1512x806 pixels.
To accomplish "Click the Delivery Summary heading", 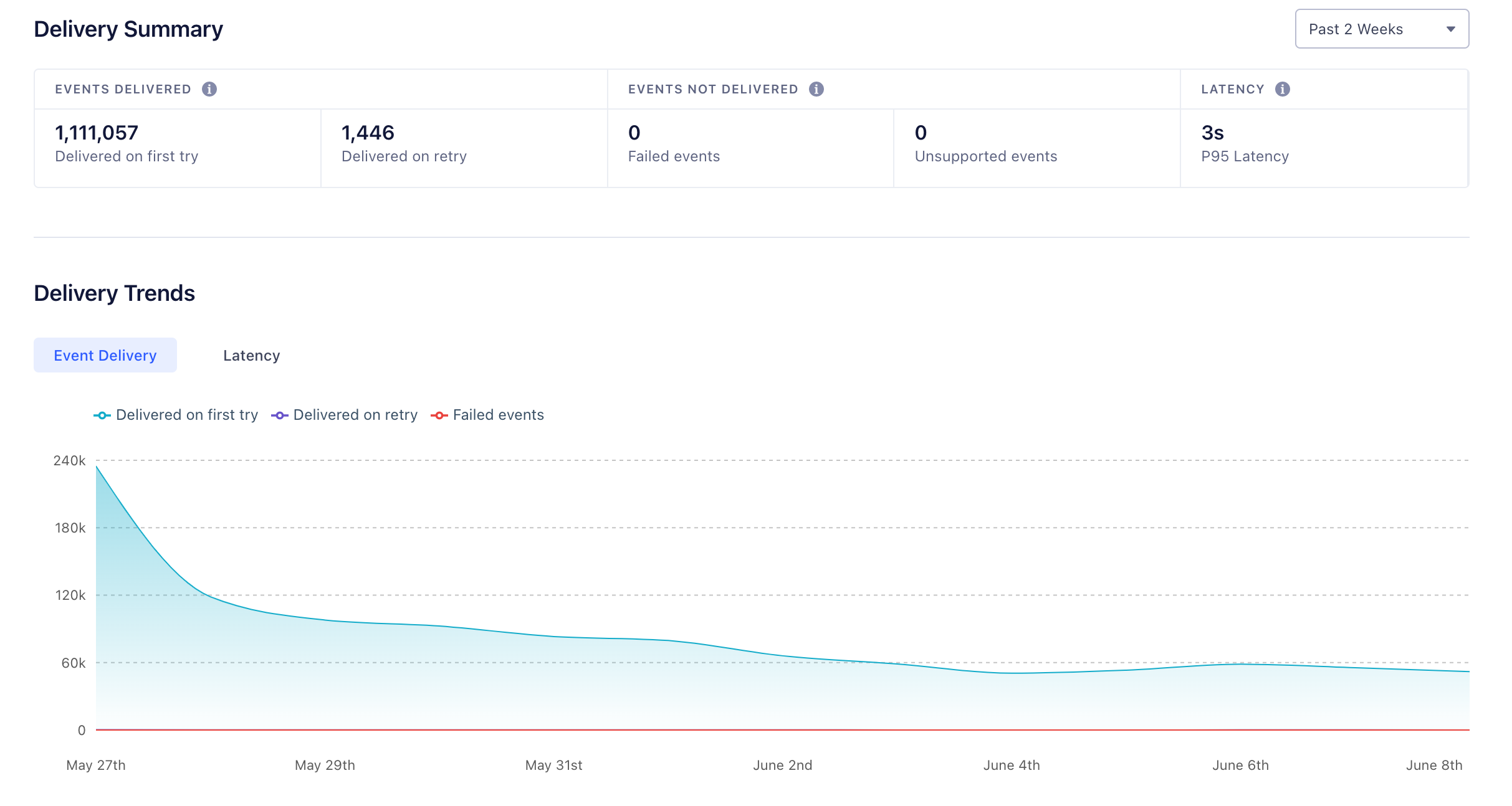I will (x=128, y=29).
